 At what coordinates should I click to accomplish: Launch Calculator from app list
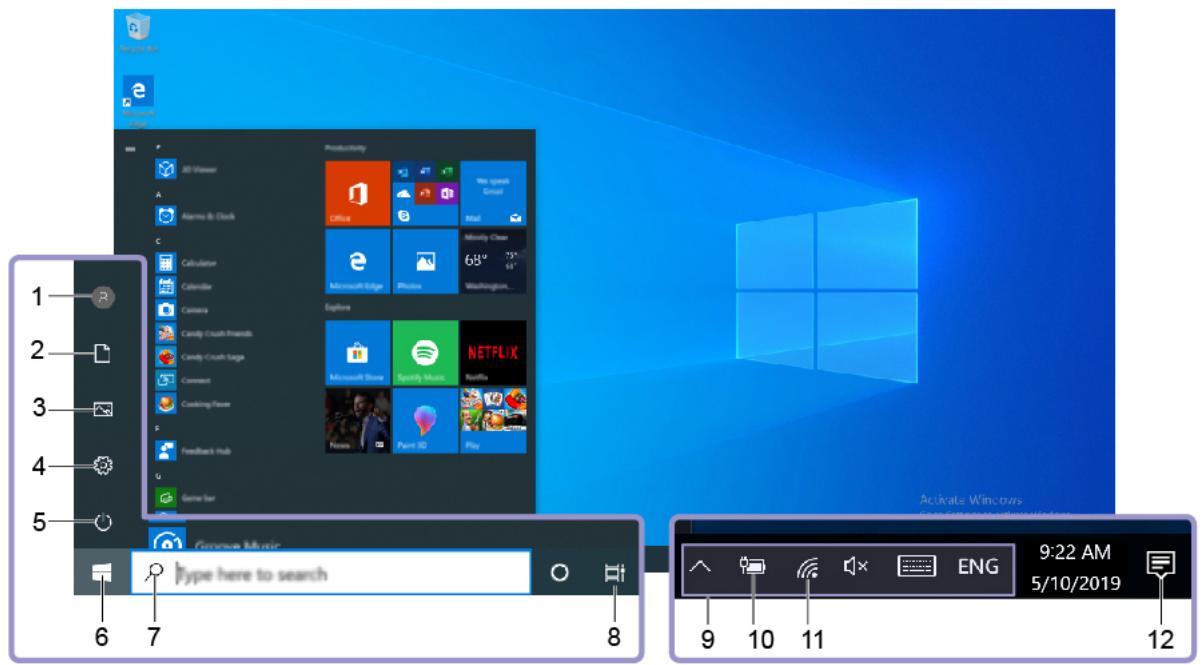coord(185,263)
